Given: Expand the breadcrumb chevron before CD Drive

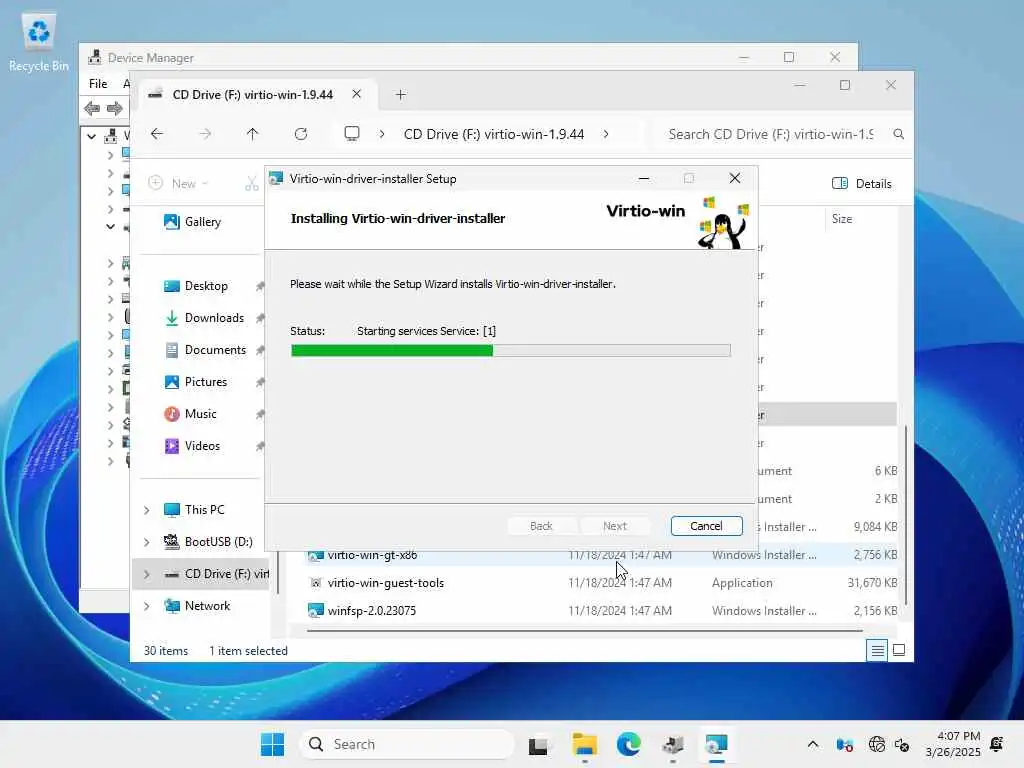Looking at the screenshot, I should [x=381, y=134].
